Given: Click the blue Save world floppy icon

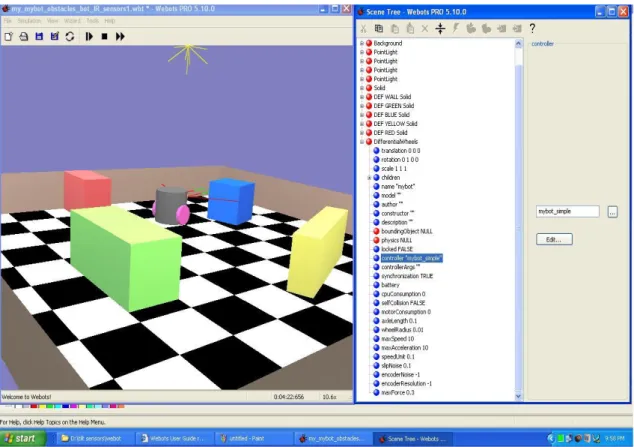Looking at the screenshot, I should 39,36.
